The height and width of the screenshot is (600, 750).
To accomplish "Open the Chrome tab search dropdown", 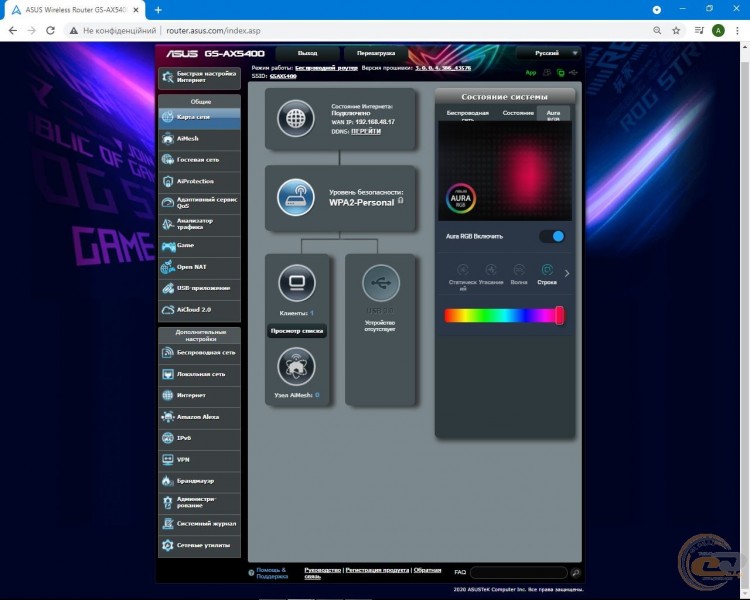I will [657, 10].
